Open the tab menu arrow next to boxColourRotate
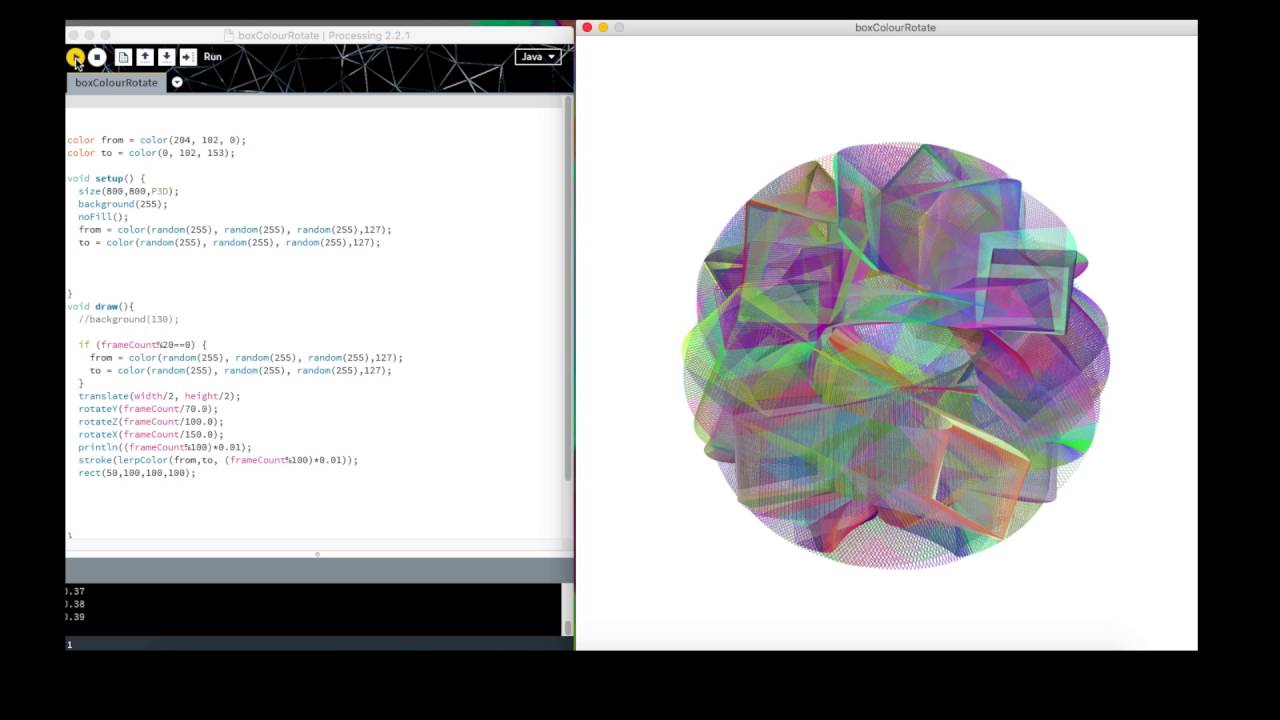This screenshot has height=720, width=1280. pos(177,82)
